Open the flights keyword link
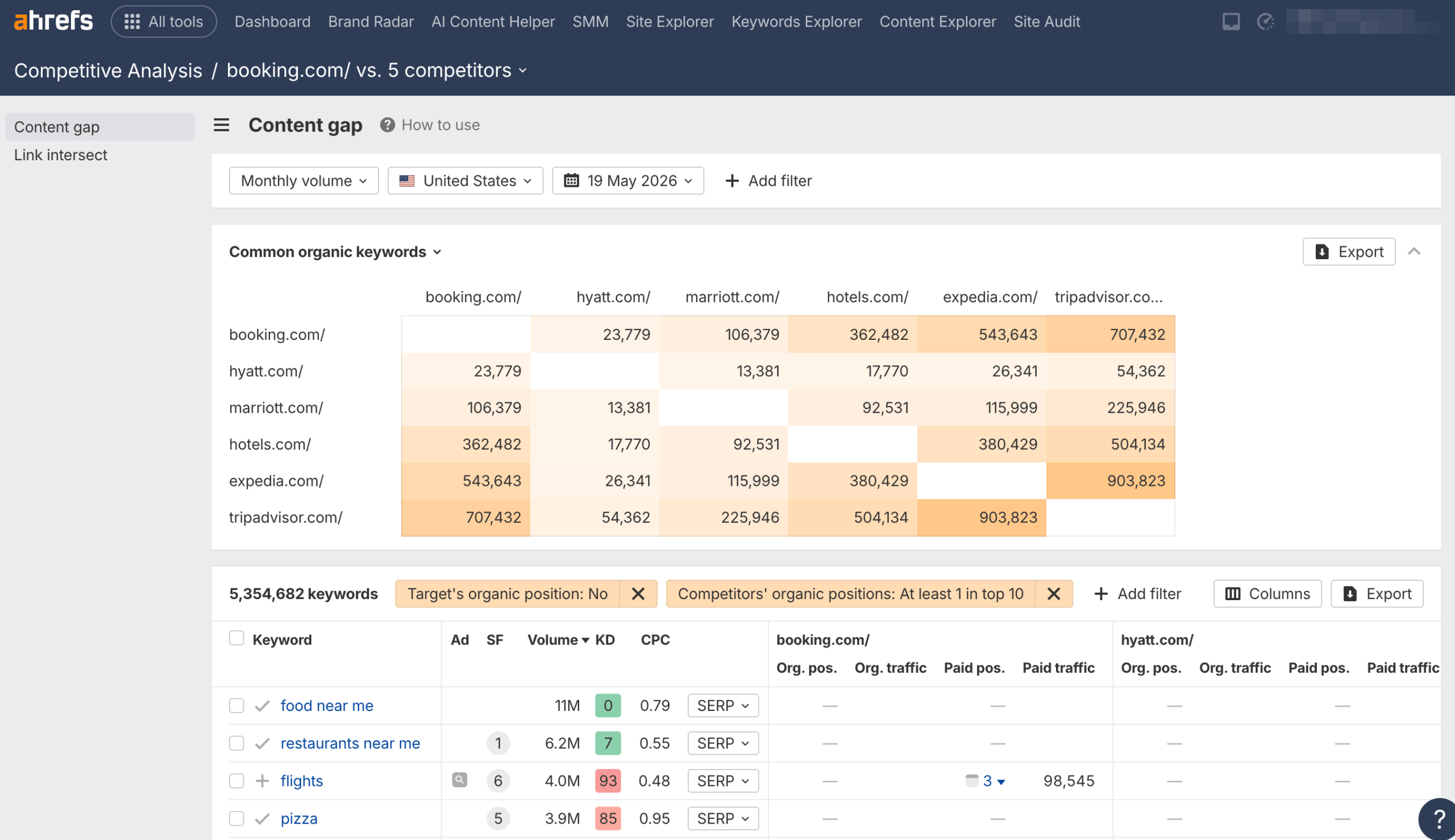 tap(302, 780)
